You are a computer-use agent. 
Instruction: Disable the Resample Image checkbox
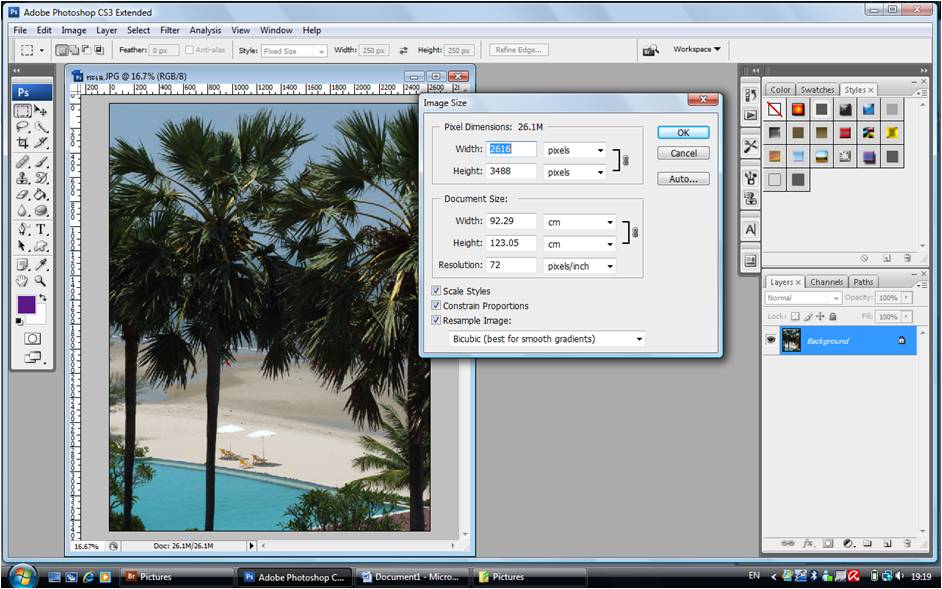pos(436,321)
